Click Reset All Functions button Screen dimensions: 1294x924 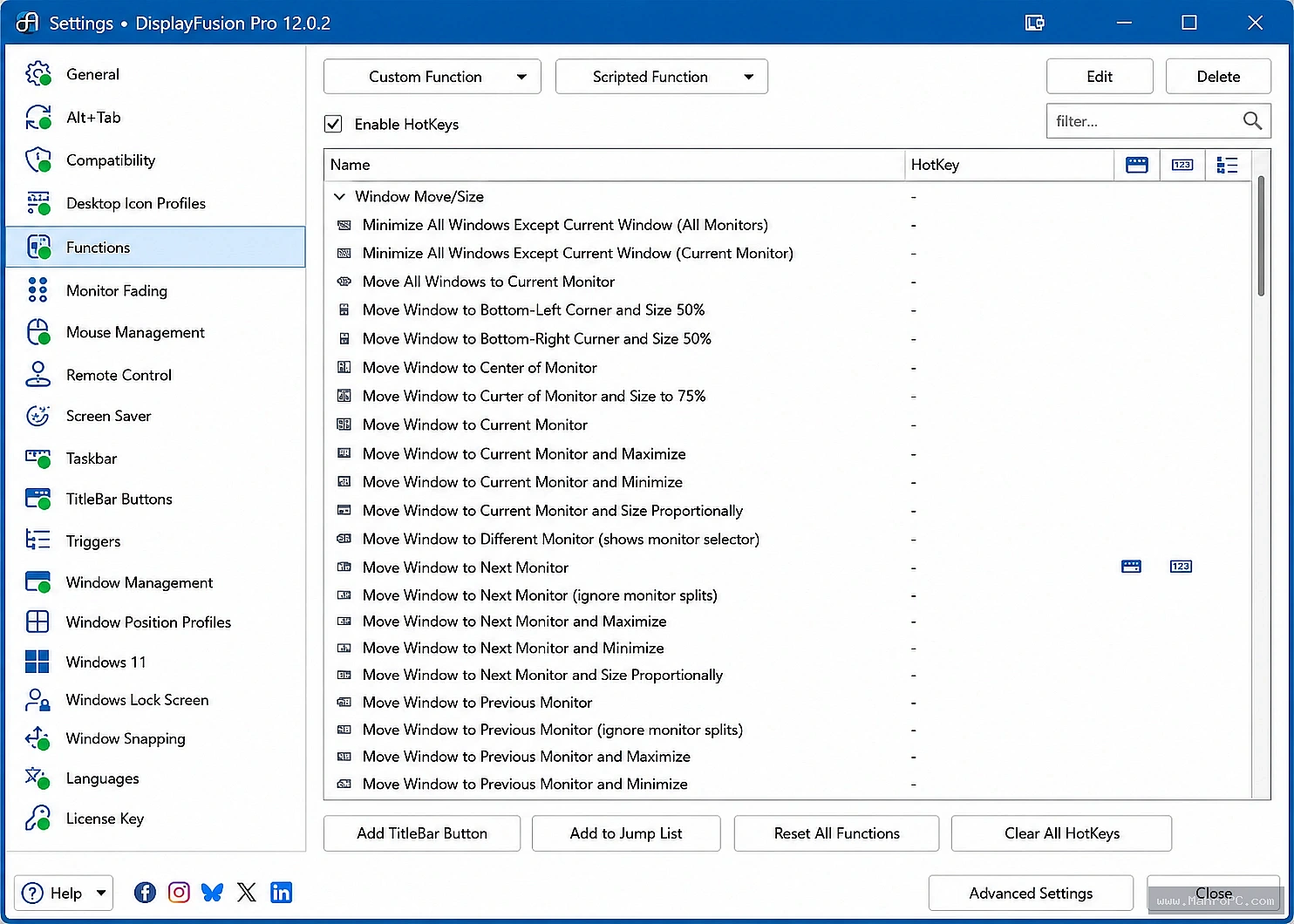click(836, 833)
